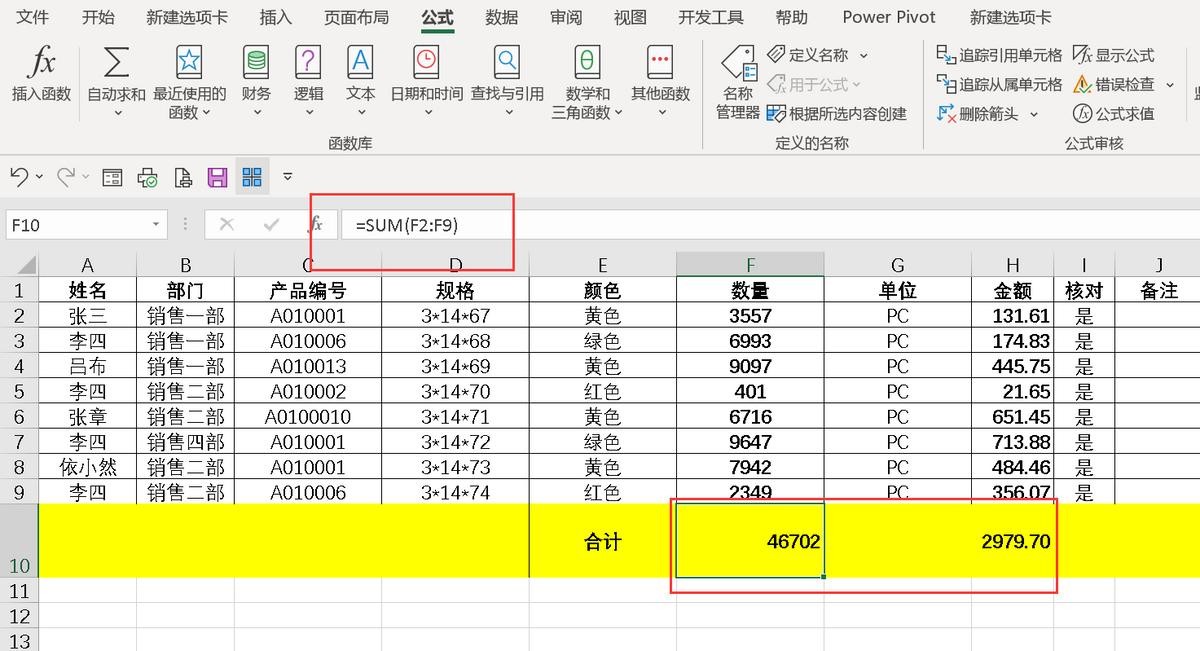
Task: Click 根据所选内容创建 button
Action: [x=837, y=113]
